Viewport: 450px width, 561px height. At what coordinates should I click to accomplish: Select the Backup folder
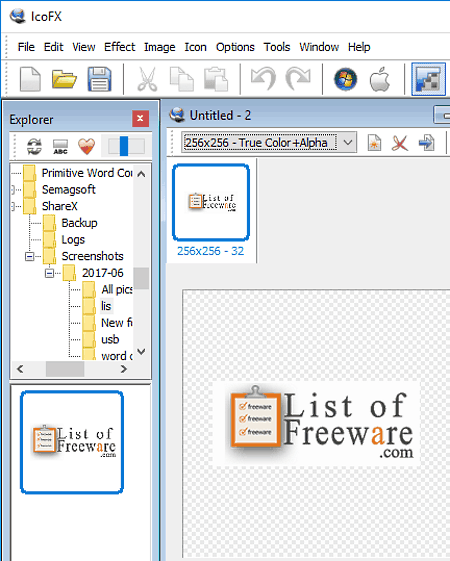[79, 223]
